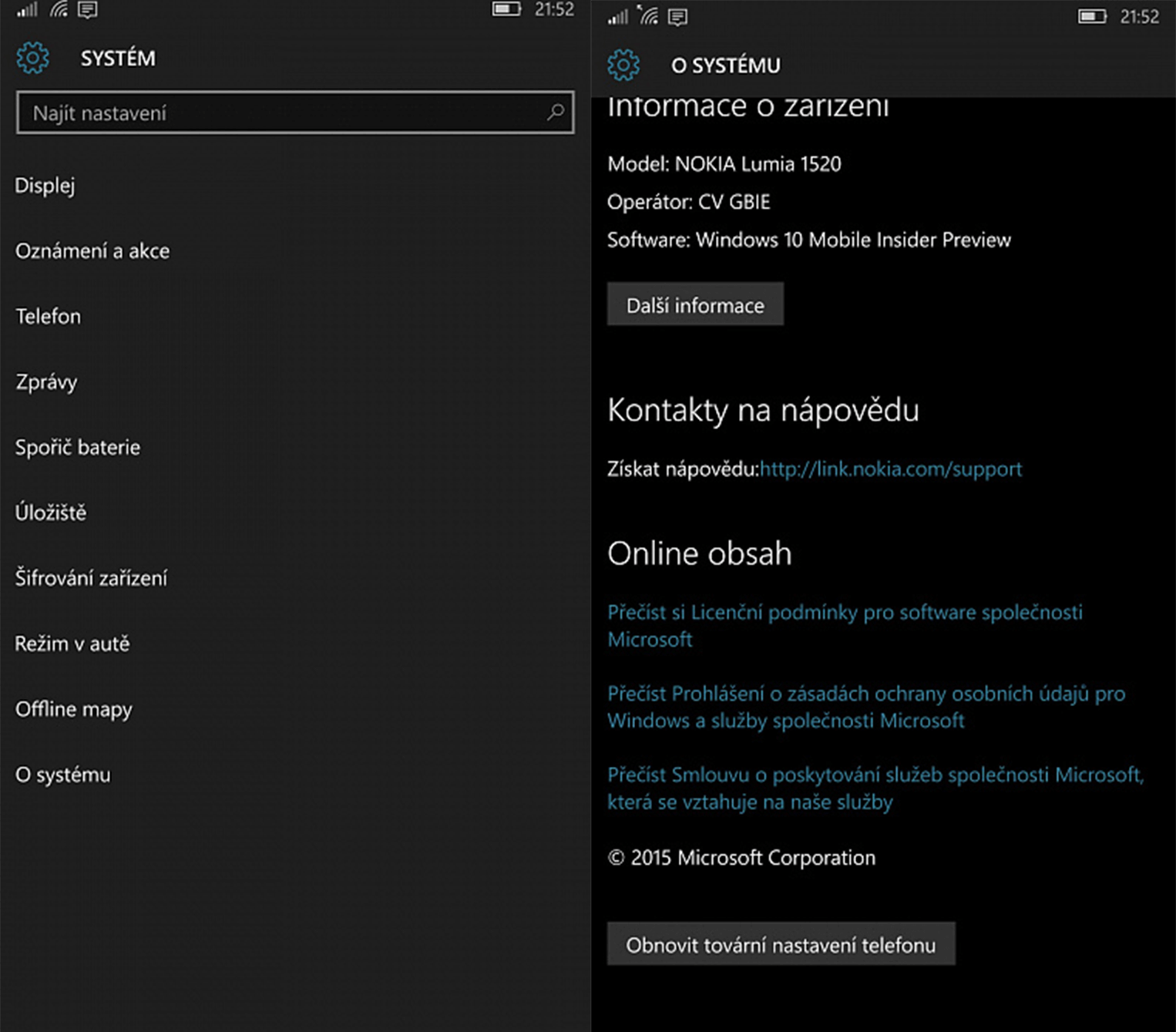Click the SYSTÉM page title
Viewport: 1176px width, 1032px height.
[x=118, y=59]
